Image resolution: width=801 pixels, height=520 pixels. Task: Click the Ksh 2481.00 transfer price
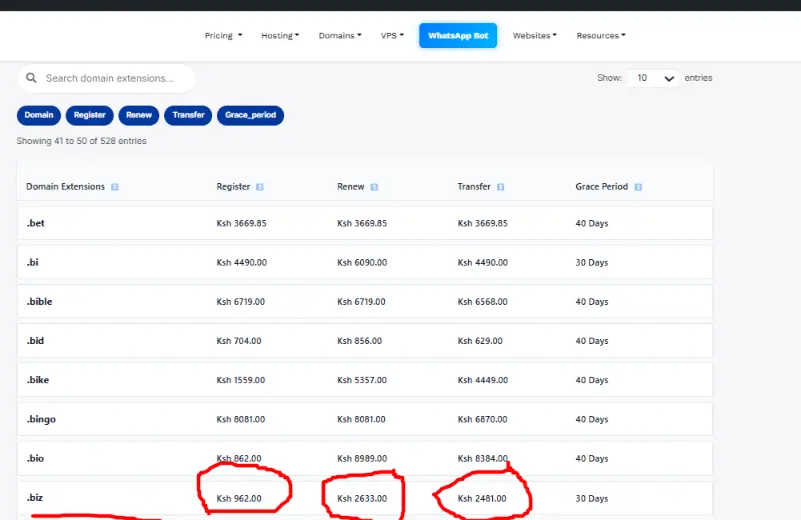pyautogui.click(x=482, y=499)
